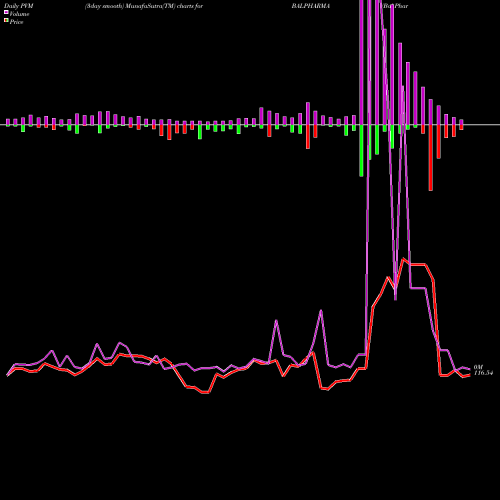The width and height of the screenshot is (500, 500).
Task: Click the 'Price' legend label
Action: point(16,22)
